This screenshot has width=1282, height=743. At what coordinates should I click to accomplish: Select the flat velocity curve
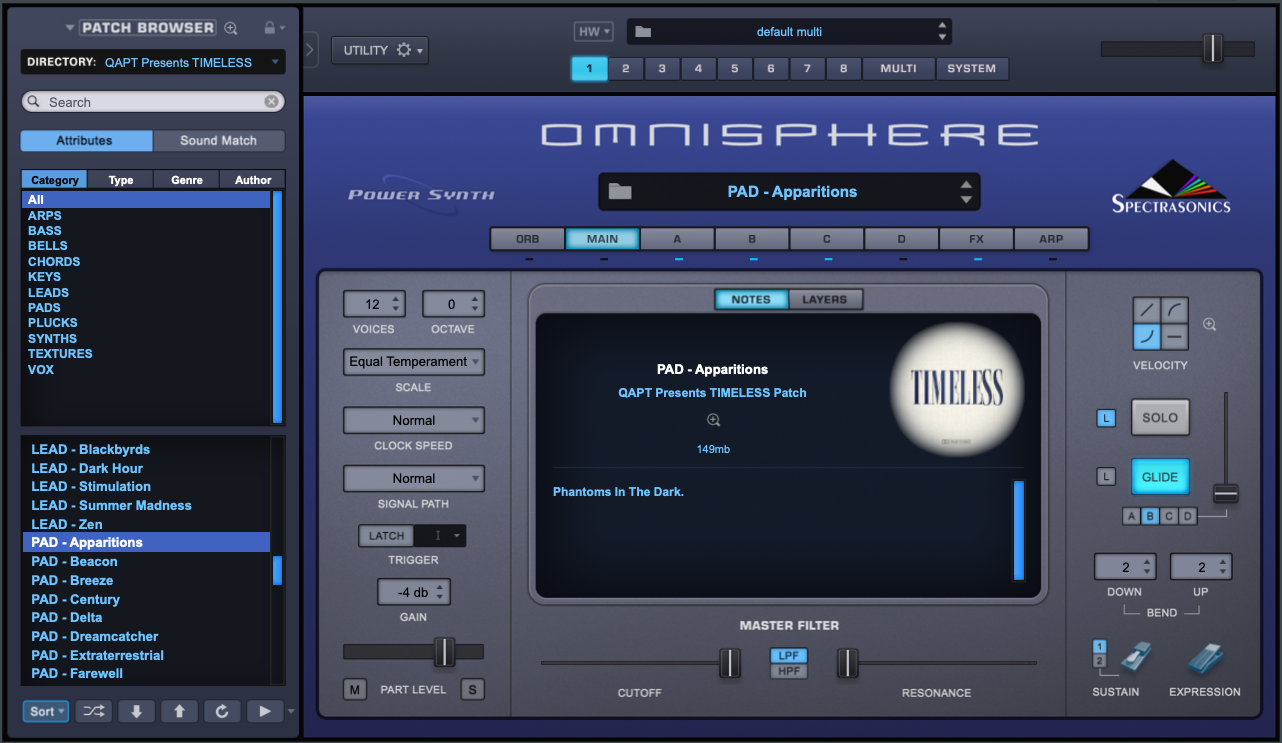coord(1175,337)
